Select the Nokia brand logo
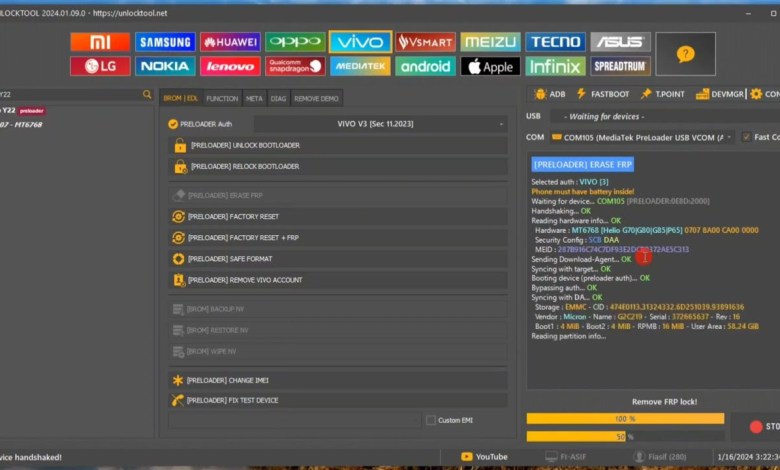 click(165, 66)
